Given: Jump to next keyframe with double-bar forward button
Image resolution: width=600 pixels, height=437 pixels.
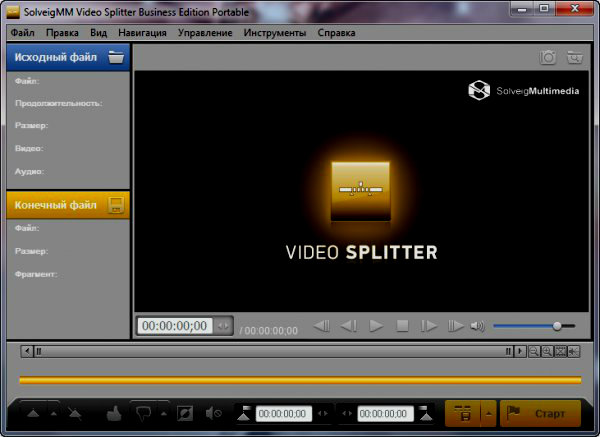Looking at the screenshot, I should [x=455, y=326].
